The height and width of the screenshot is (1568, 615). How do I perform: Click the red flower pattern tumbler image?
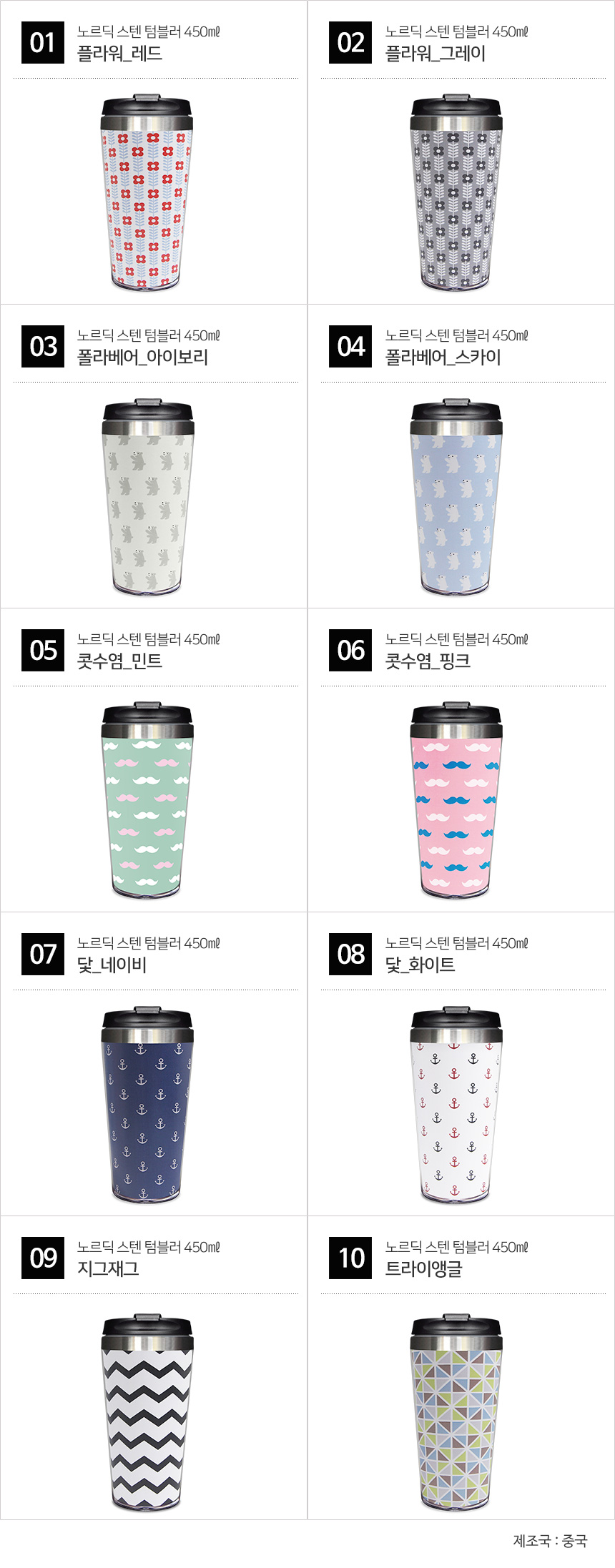147,192
